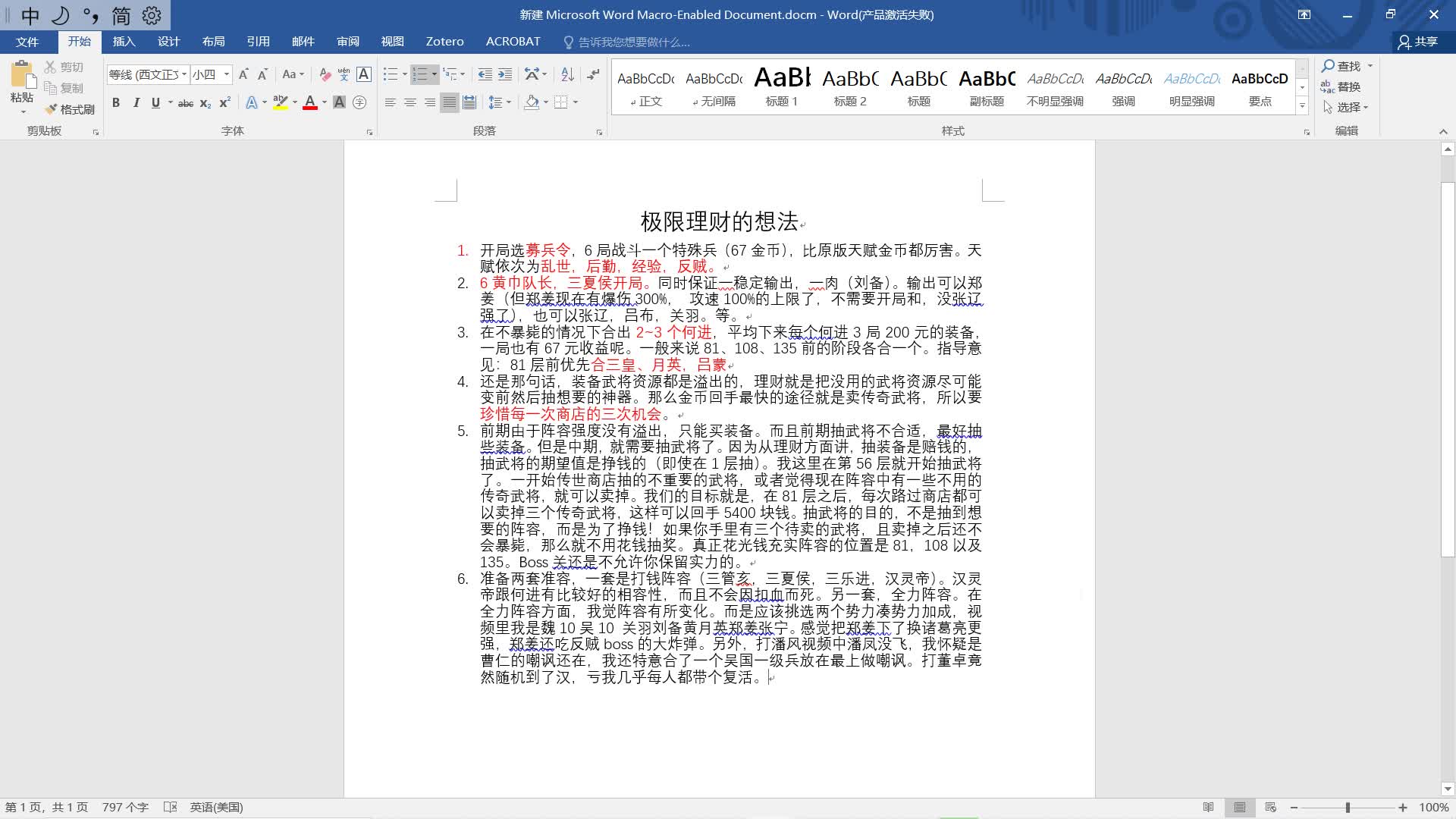Apply the 副标题 subtitle style
1456x819 pixels.
(x=987, y=88)
